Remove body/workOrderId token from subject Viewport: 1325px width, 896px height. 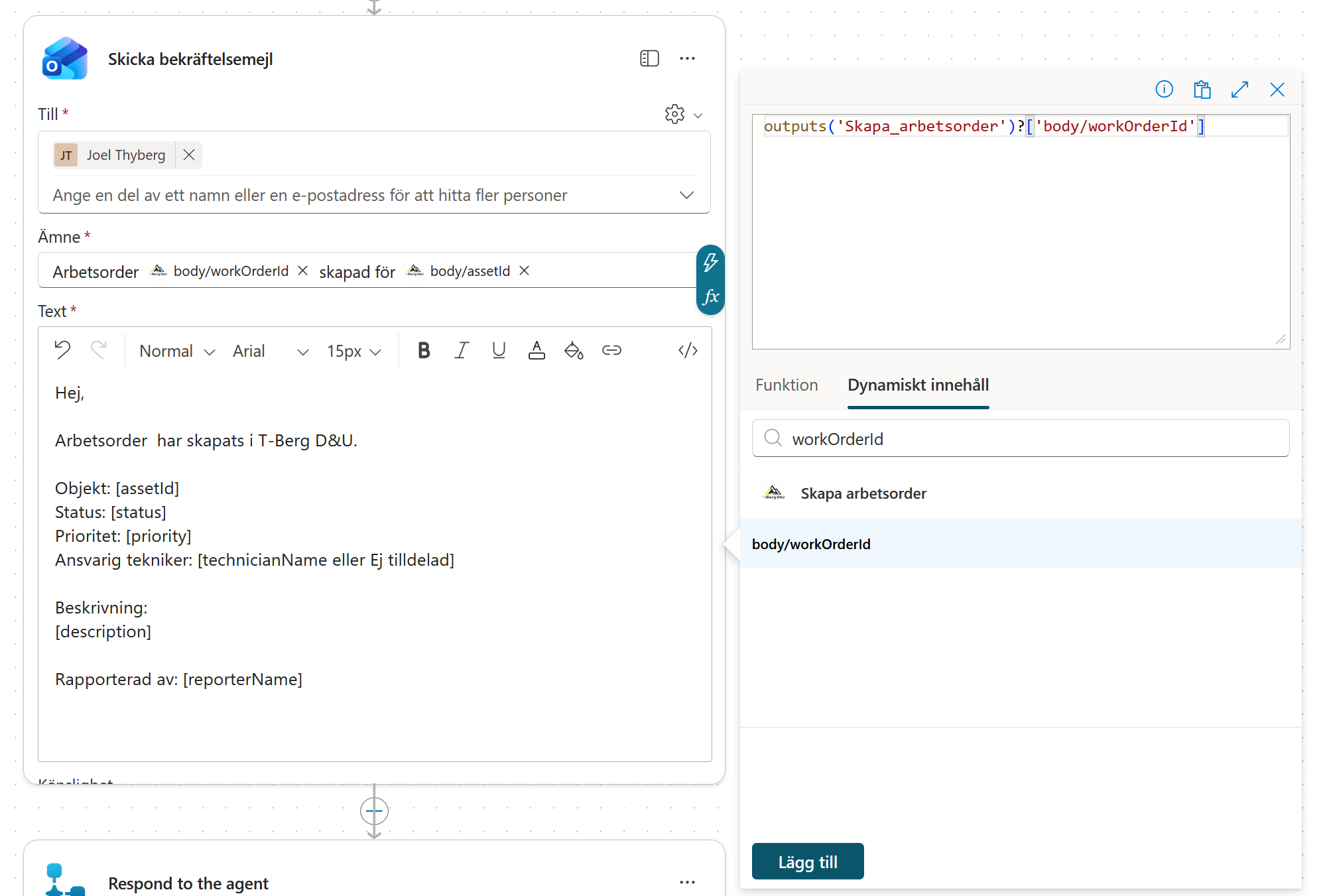coord(302,271)
